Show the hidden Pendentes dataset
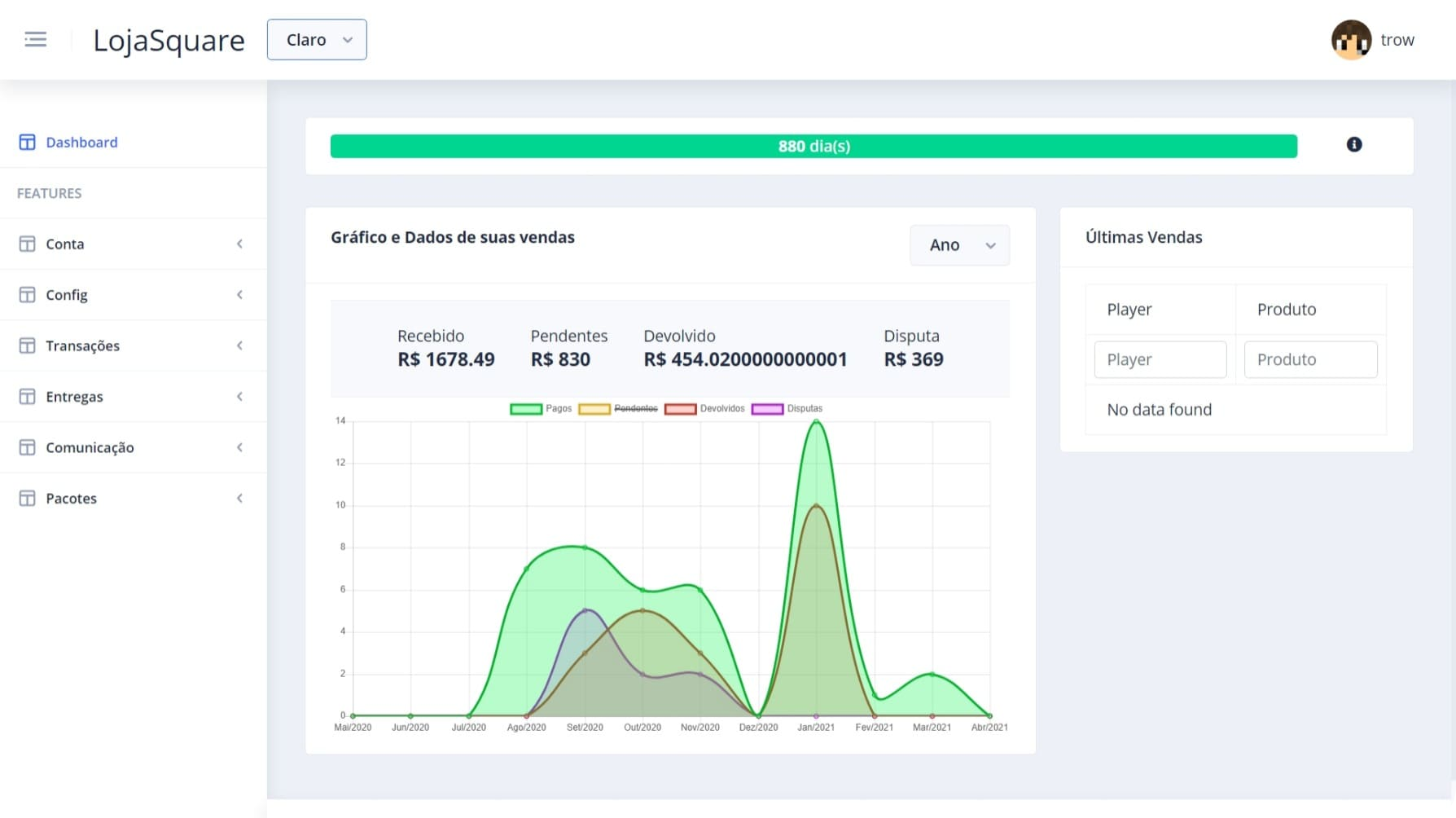The height and width of the screenshot is (818, 1456). (618, 408)
